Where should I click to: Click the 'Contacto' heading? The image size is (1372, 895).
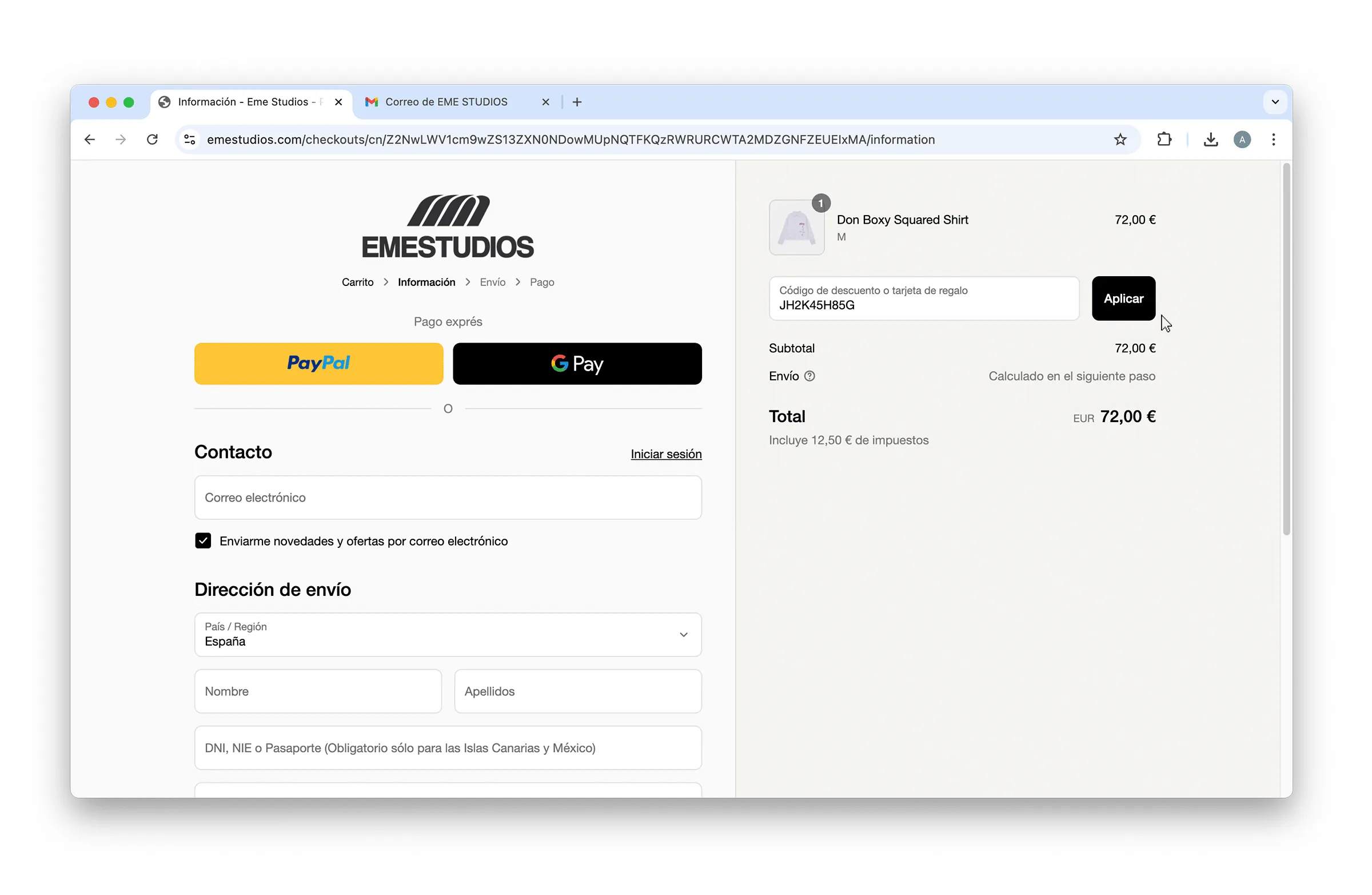coord(233,452)
